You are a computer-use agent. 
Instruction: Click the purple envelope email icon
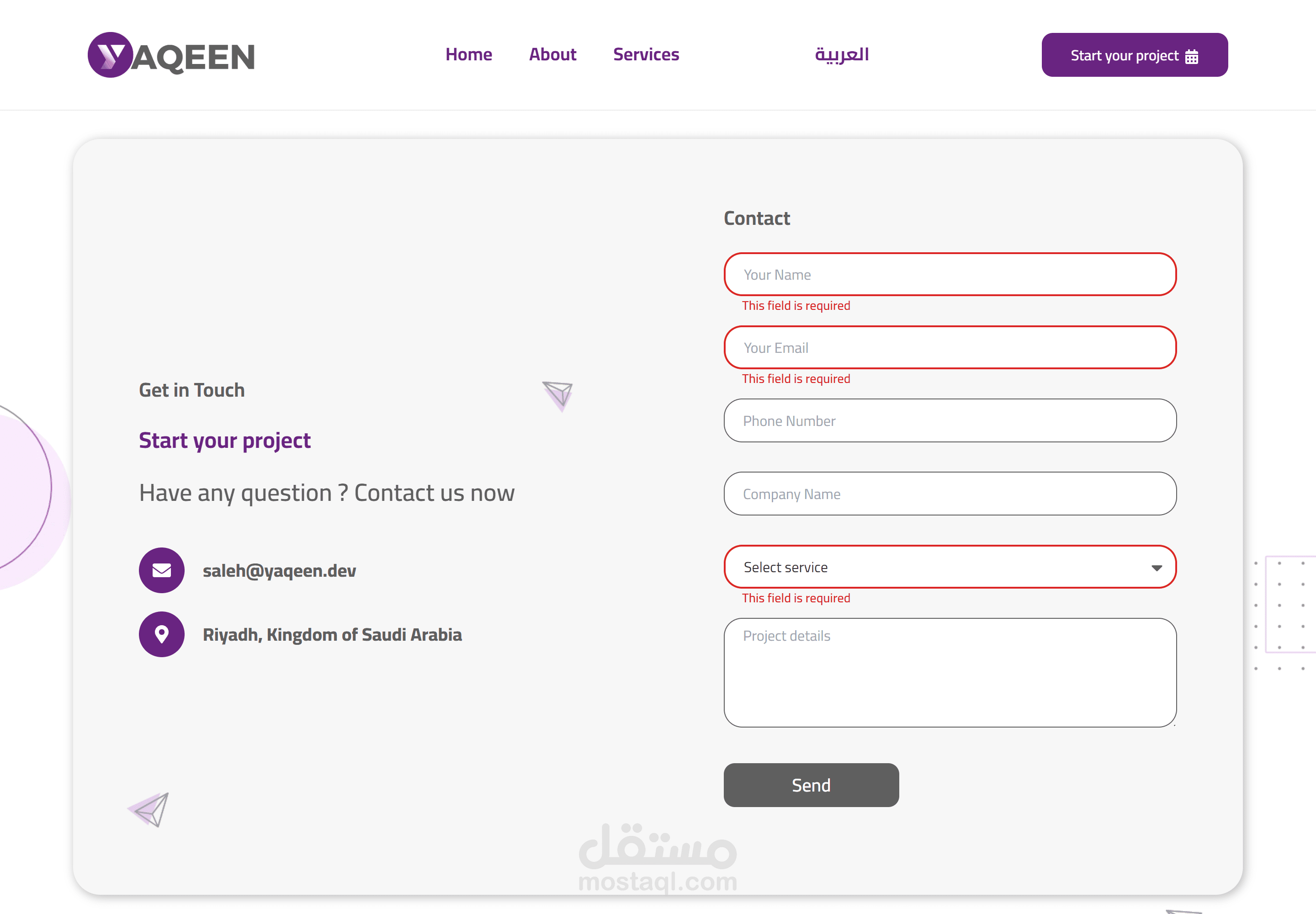click(x=161, y=570)
